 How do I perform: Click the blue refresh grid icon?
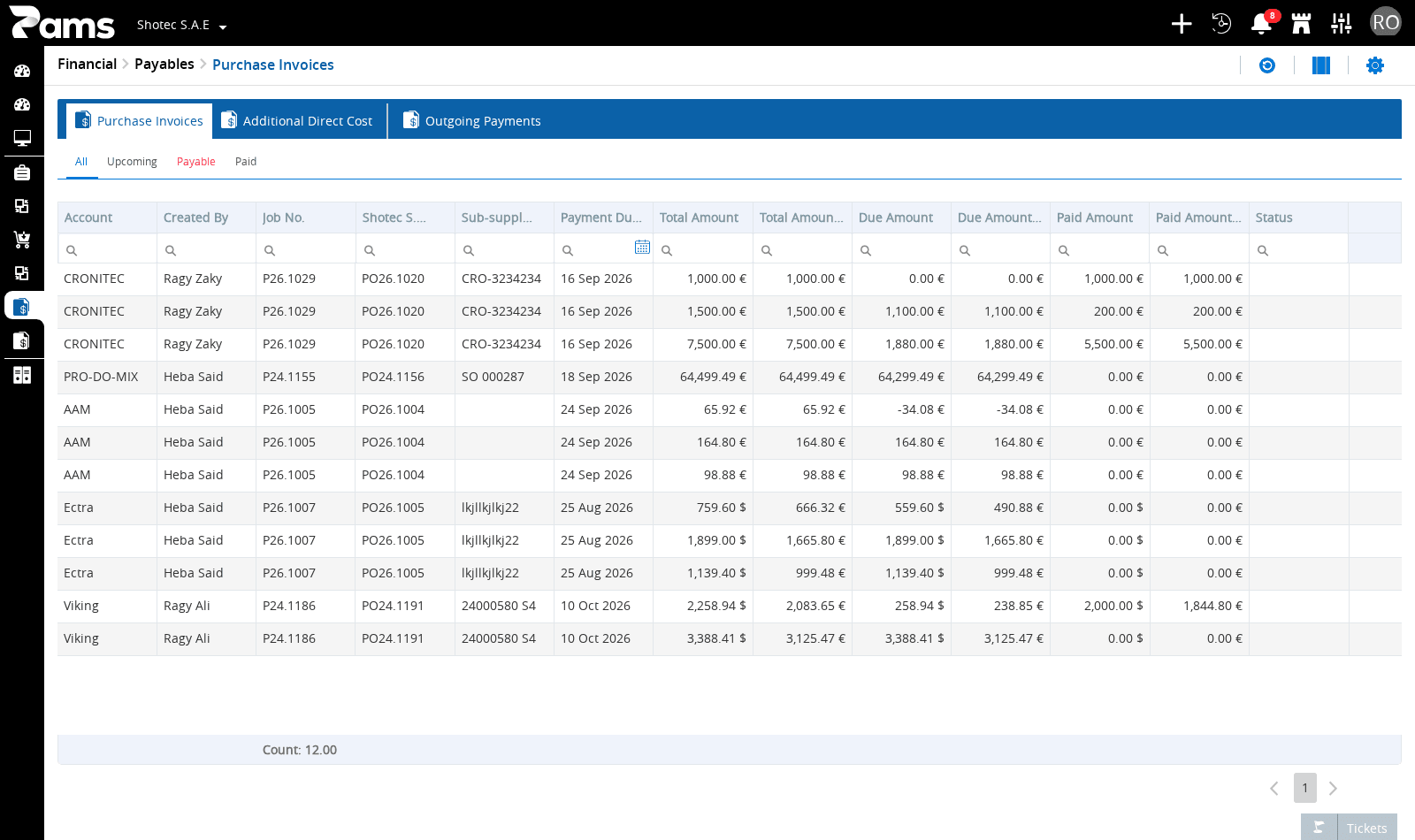point(1267,65)
